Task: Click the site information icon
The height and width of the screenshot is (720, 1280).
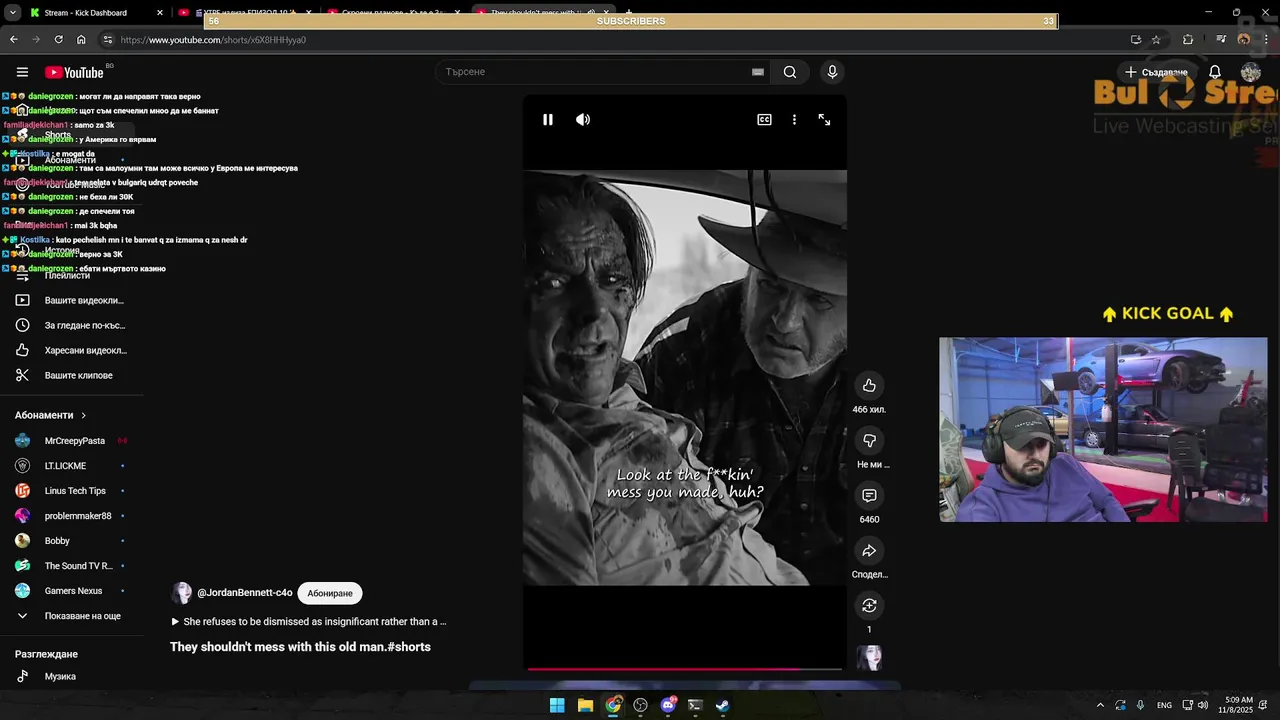Action: tap(108, 40)
